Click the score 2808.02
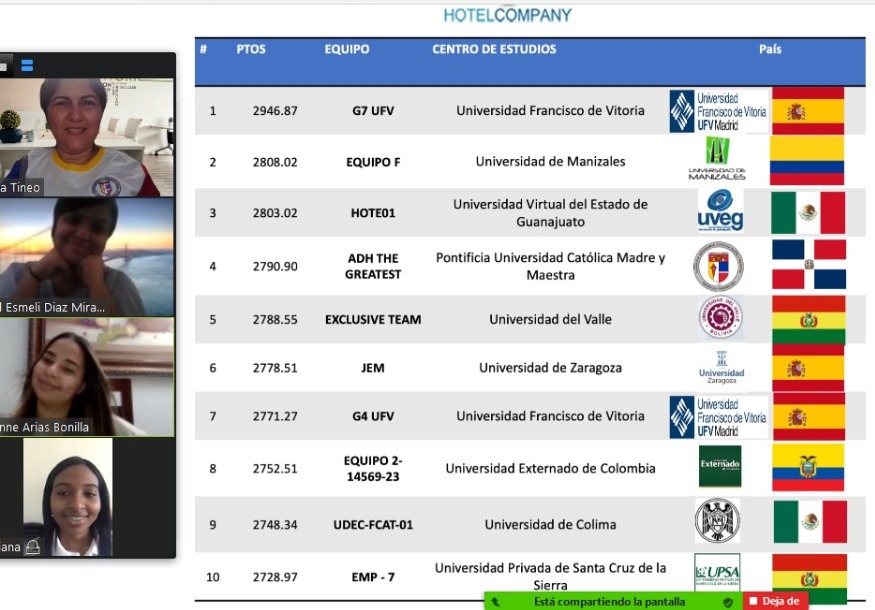 tap(275, 162)
